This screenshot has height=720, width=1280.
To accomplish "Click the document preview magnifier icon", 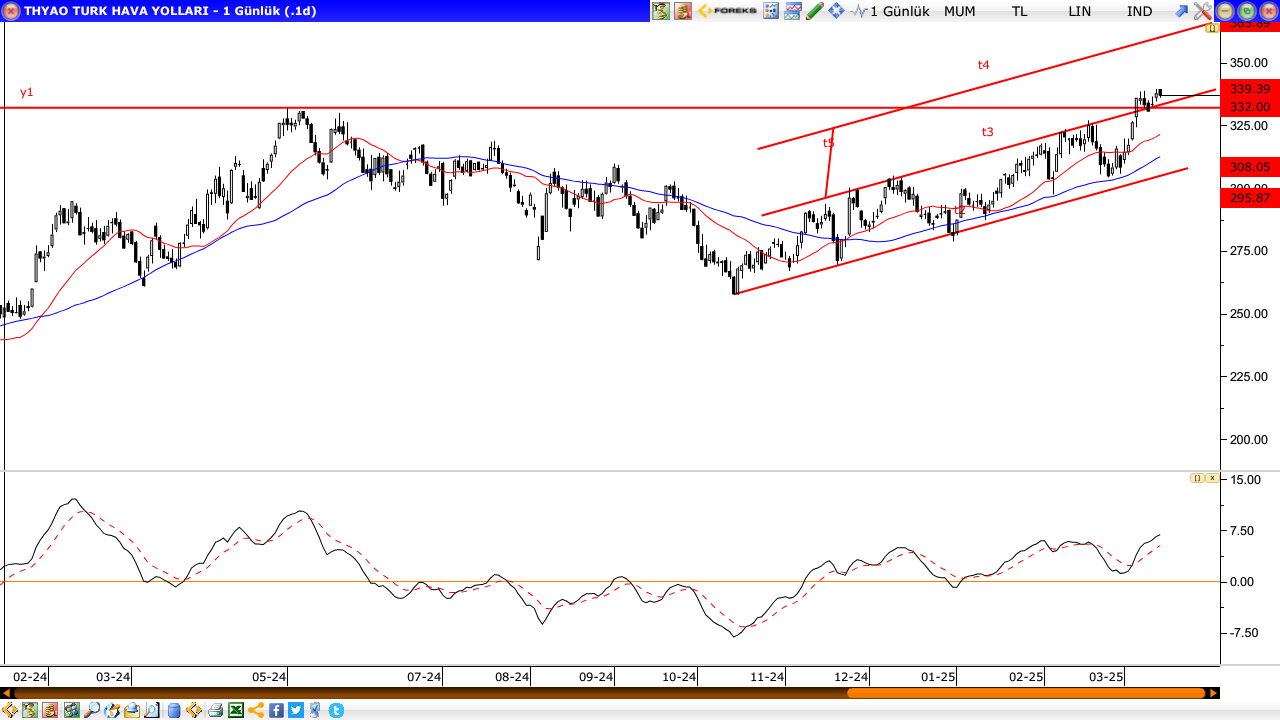I will click(152, 710).
